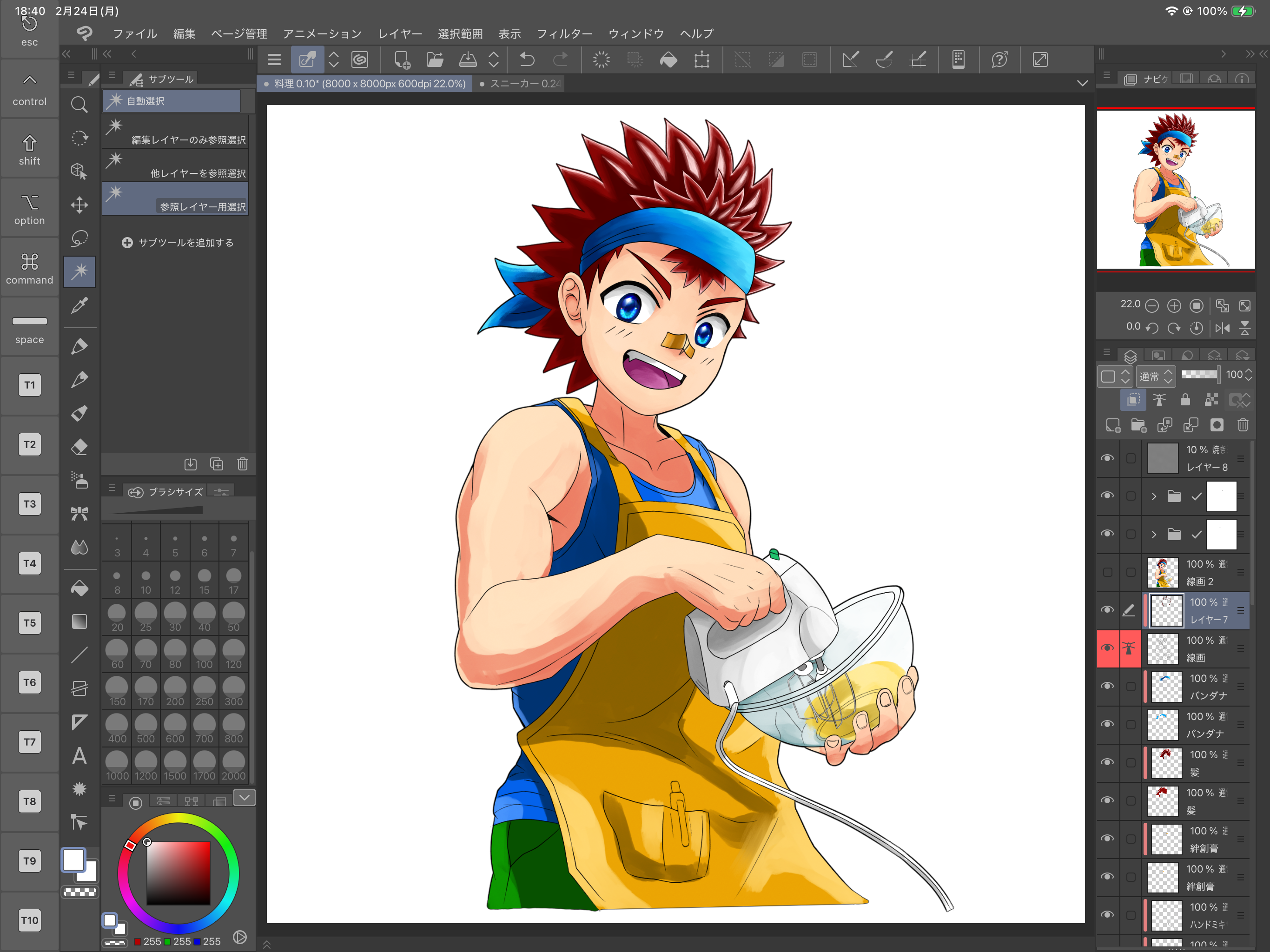Select the Move layer tool
Image resolution: width=1270 pixels, height=952 pixels.
coord(79,205)
